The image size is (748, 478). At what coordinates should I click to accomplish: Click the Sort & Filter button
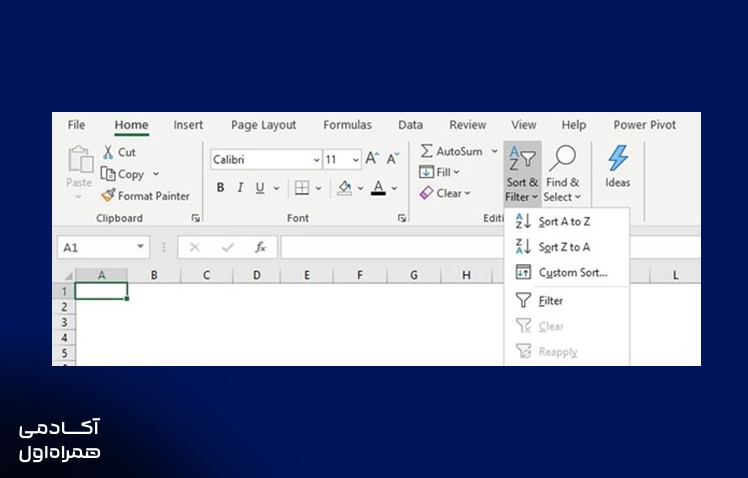(522, 174)
